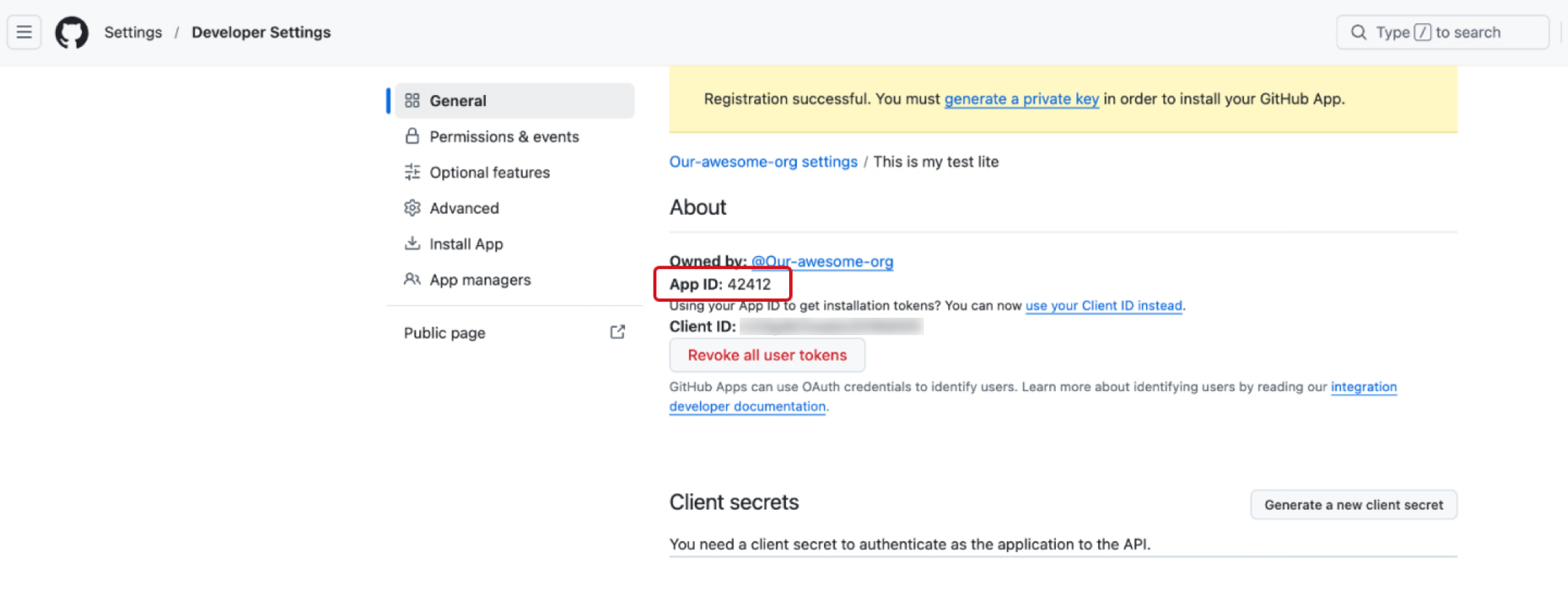Open Our-awesome-org settings breadcrumb link
The image size is (1568, 589).
point(763,162)
